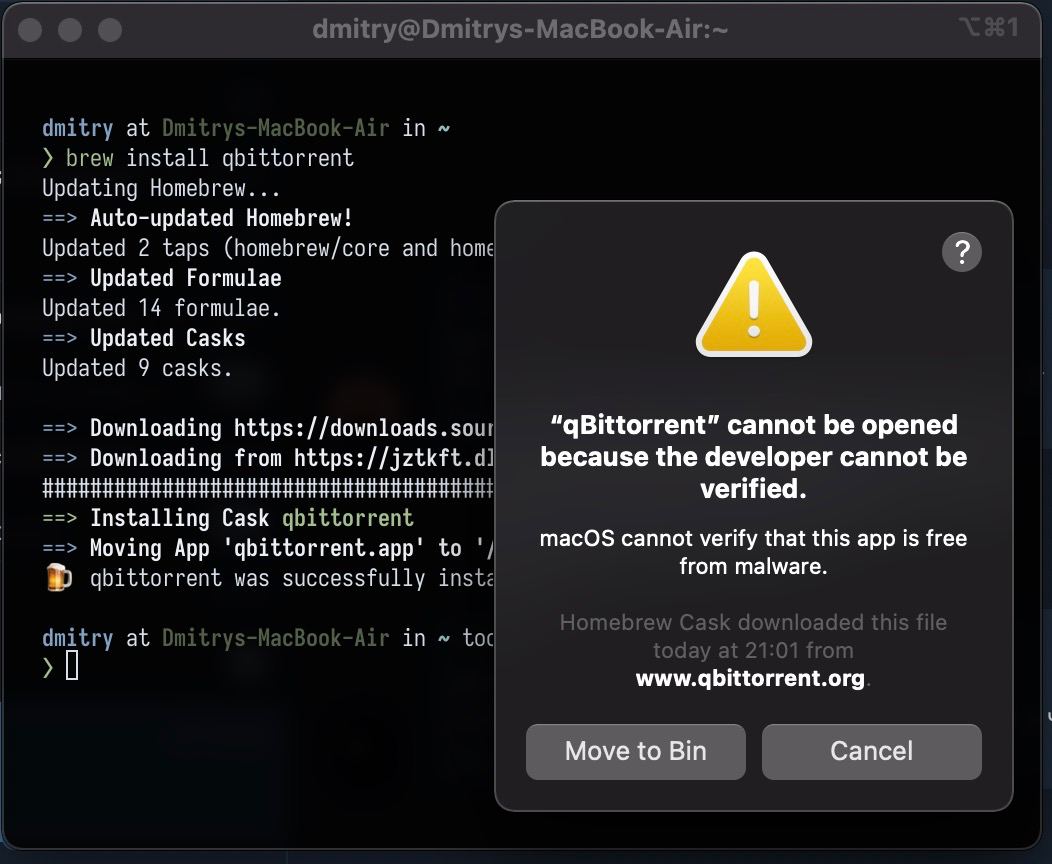Click 'Updated Formulae' heading

186,278
